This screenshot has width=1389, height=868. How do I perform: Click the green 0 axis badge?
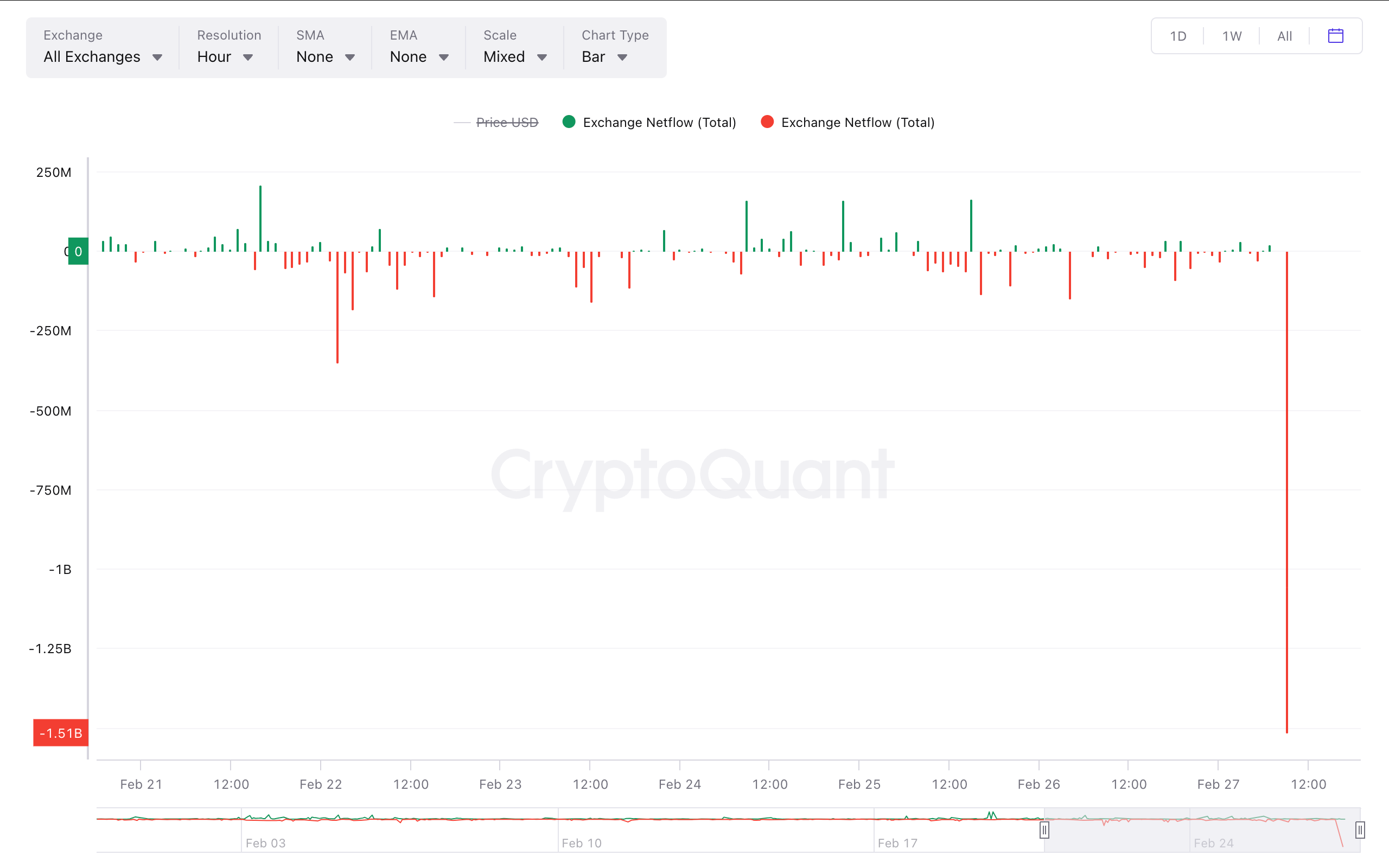click(x=78, y=251)
